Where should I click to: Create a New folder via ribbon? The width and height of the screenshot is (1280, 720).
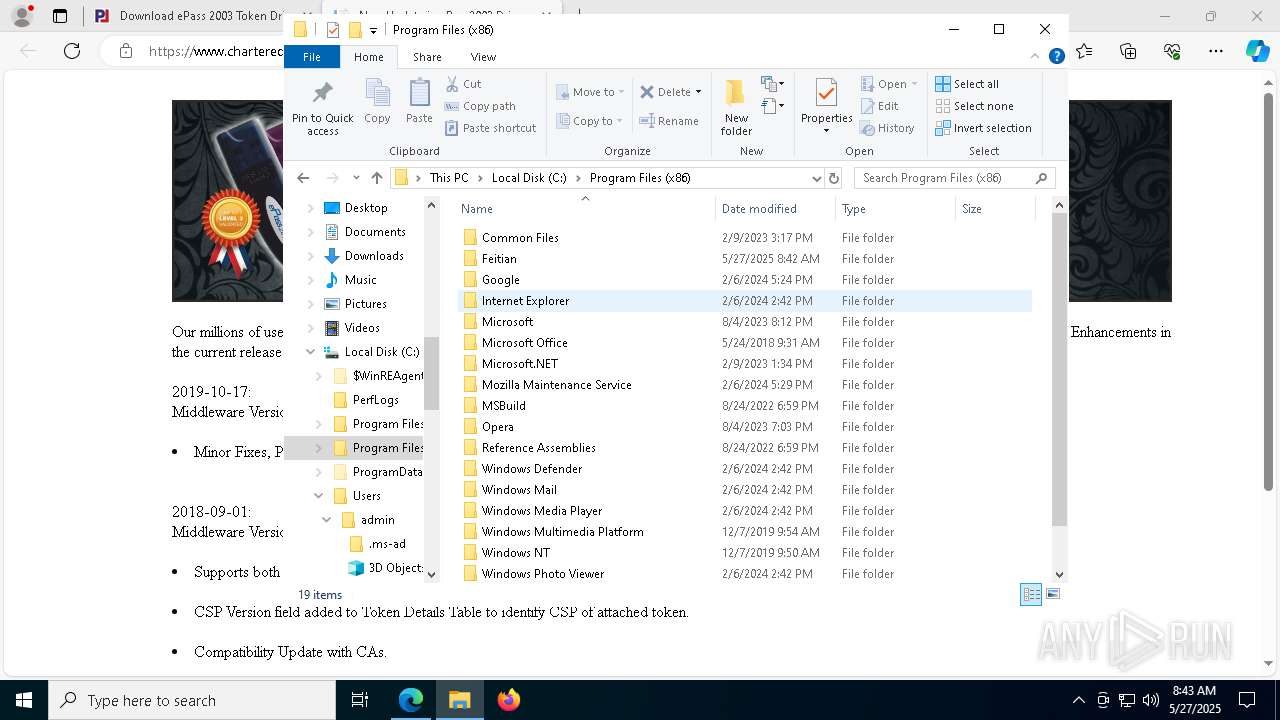pyautogui.click(x=736, y=107)
